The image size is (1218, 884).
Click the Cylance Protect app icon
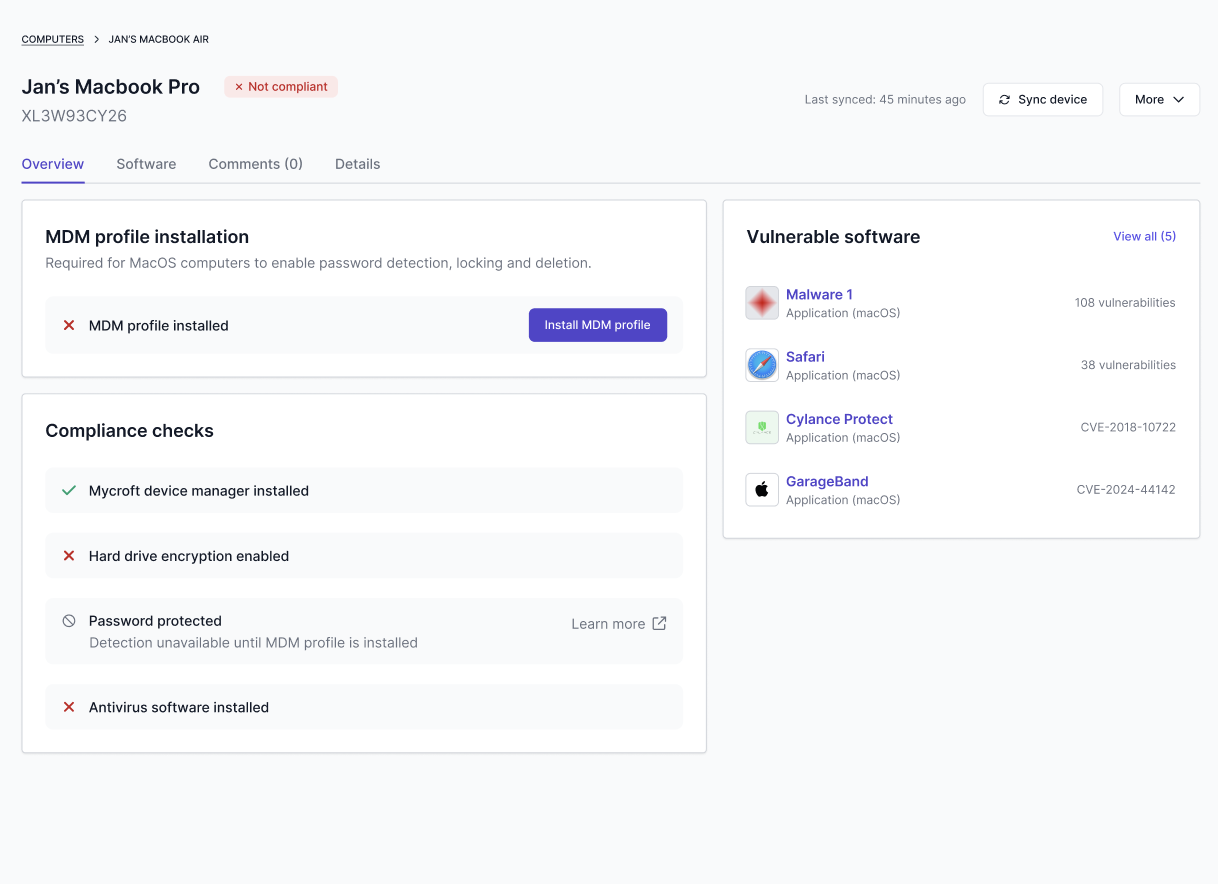pos(762,428)
